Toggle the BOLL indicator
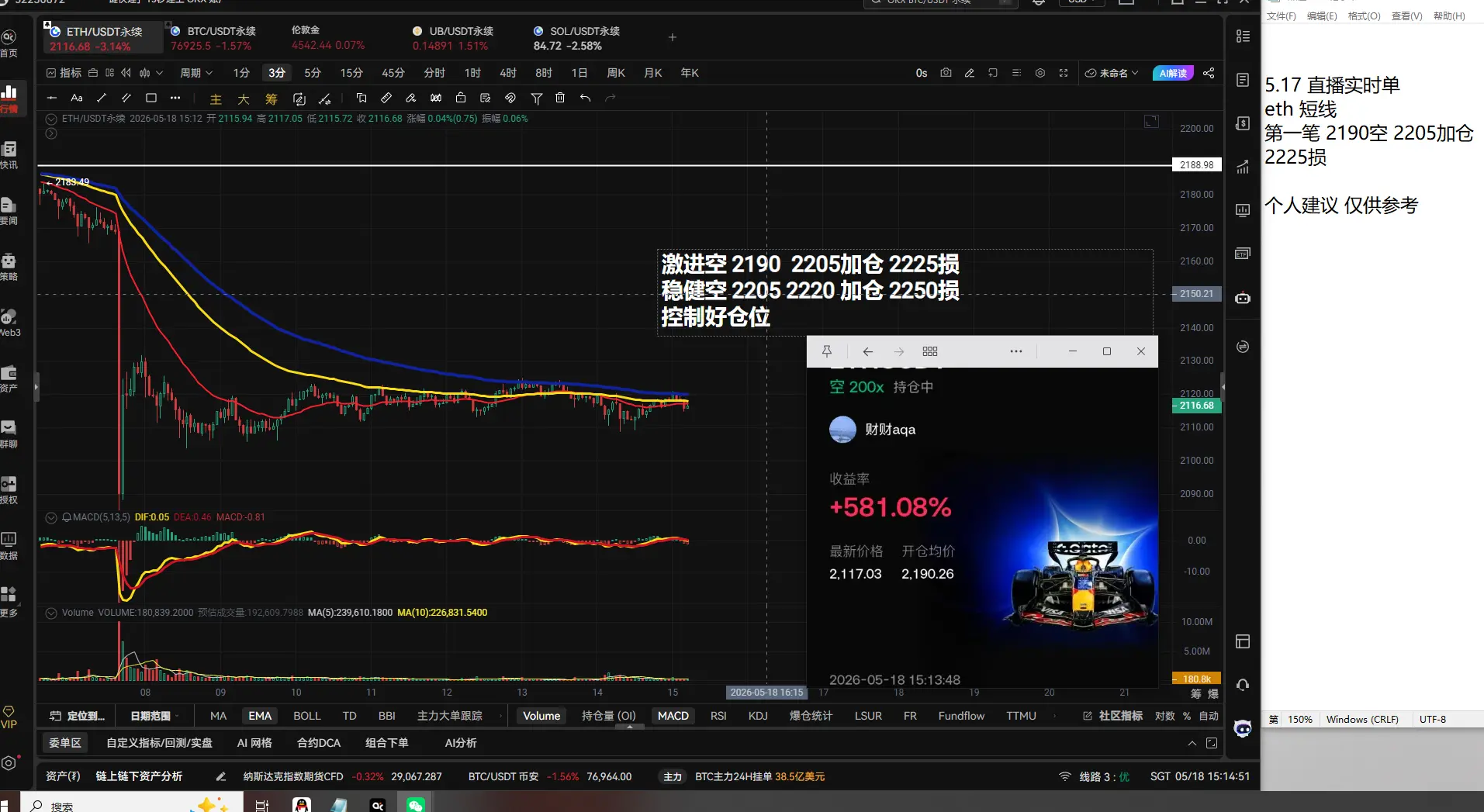This screenshot has width=1484, height=812. (307, 716)
